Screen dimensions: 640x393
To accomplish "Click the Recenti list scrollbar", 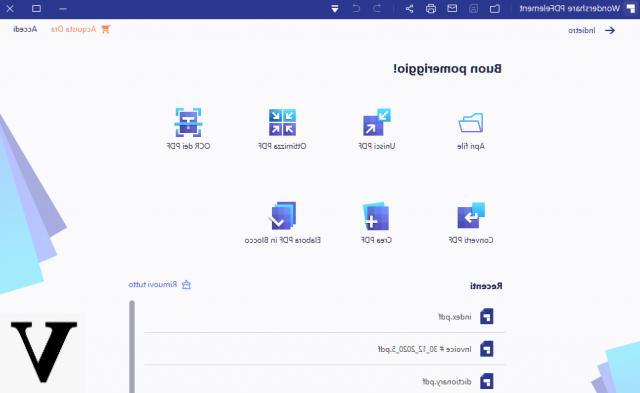I will [x=132, y=347].
